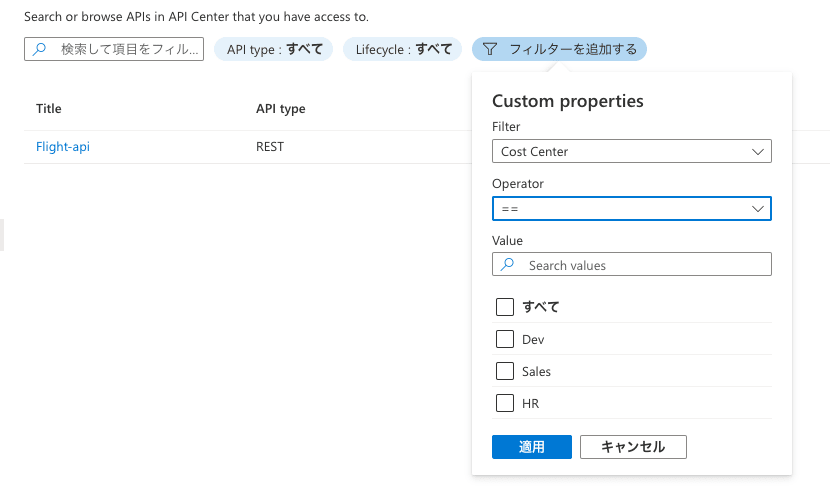Tick the すべて checkbox
Screen dimensions: 830x495
coord(505,307)
